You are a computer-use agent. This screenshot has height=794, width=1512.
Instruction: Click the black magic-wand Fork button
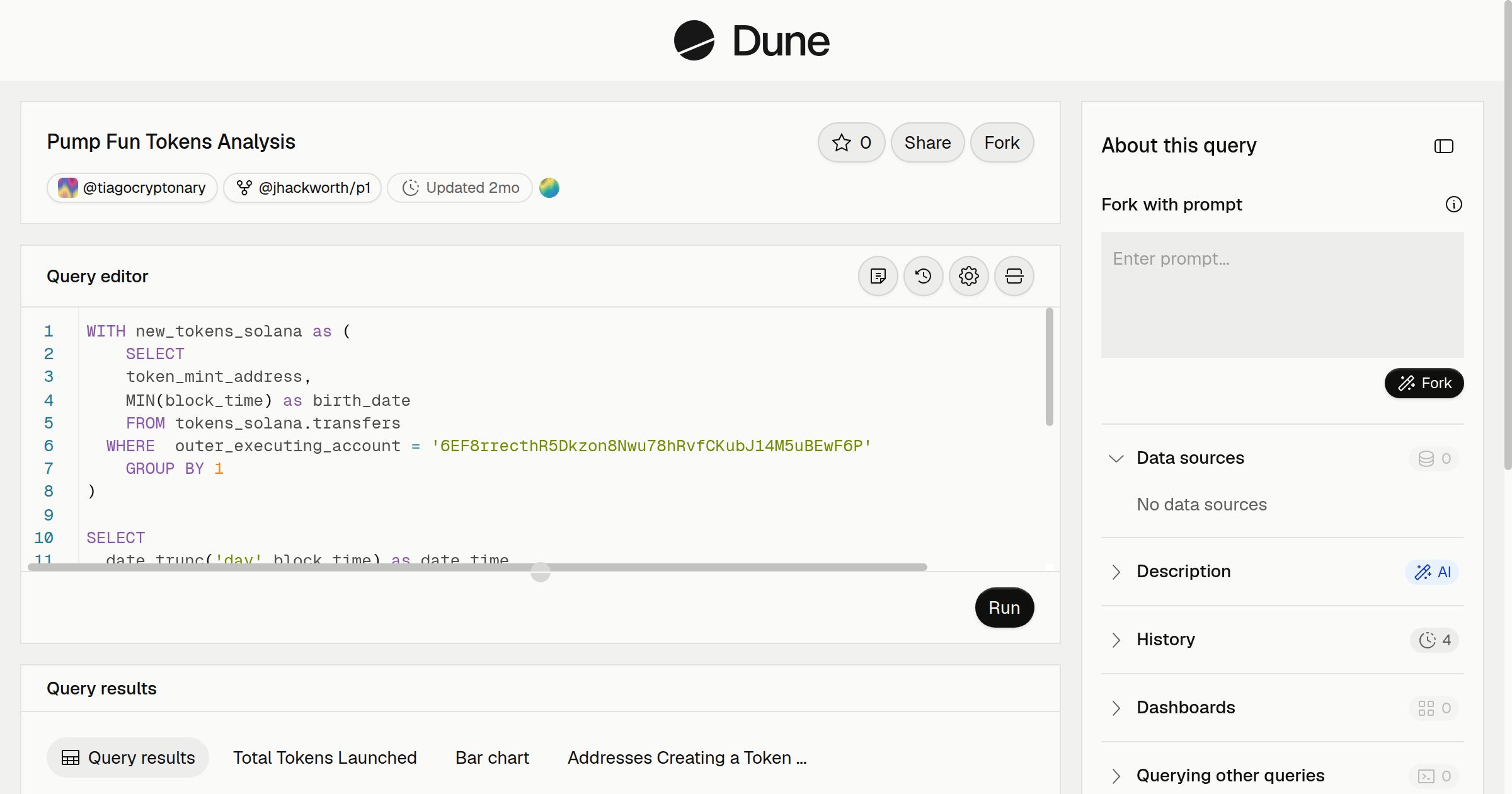pyautogui.click(x=1424, y=383)
